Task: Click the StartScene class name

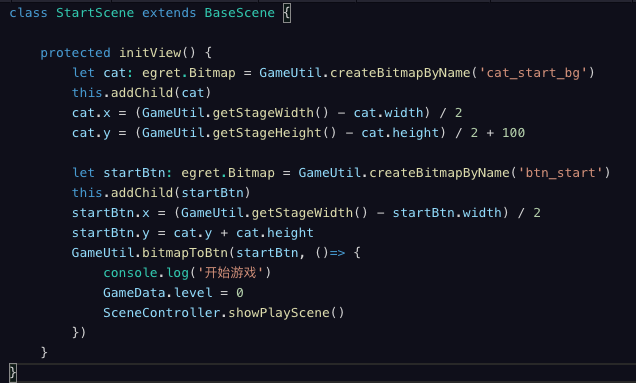Action: point(95,13)
